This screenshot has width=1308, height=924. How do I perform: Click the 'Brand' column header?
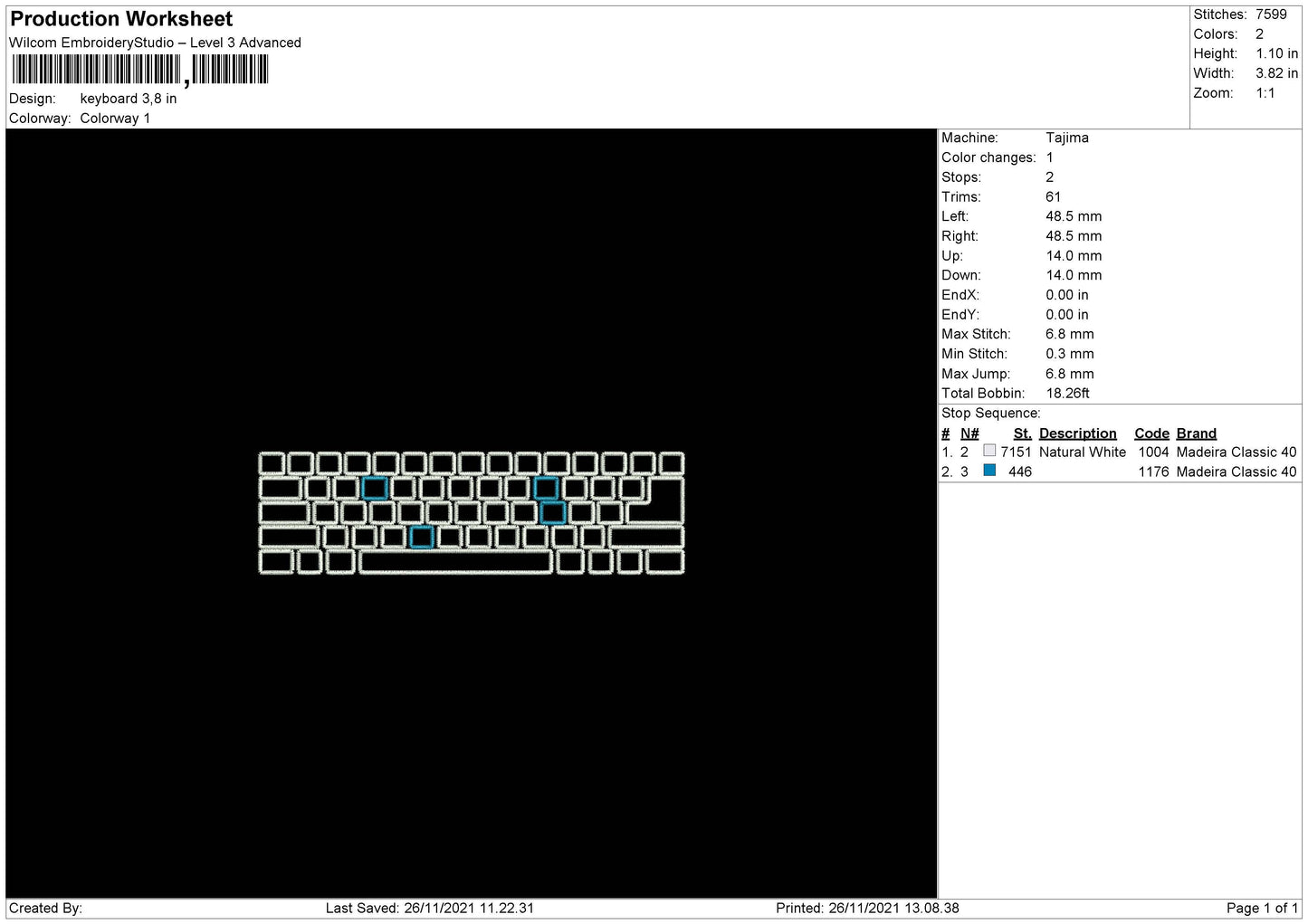click(x=1196, y=433)
